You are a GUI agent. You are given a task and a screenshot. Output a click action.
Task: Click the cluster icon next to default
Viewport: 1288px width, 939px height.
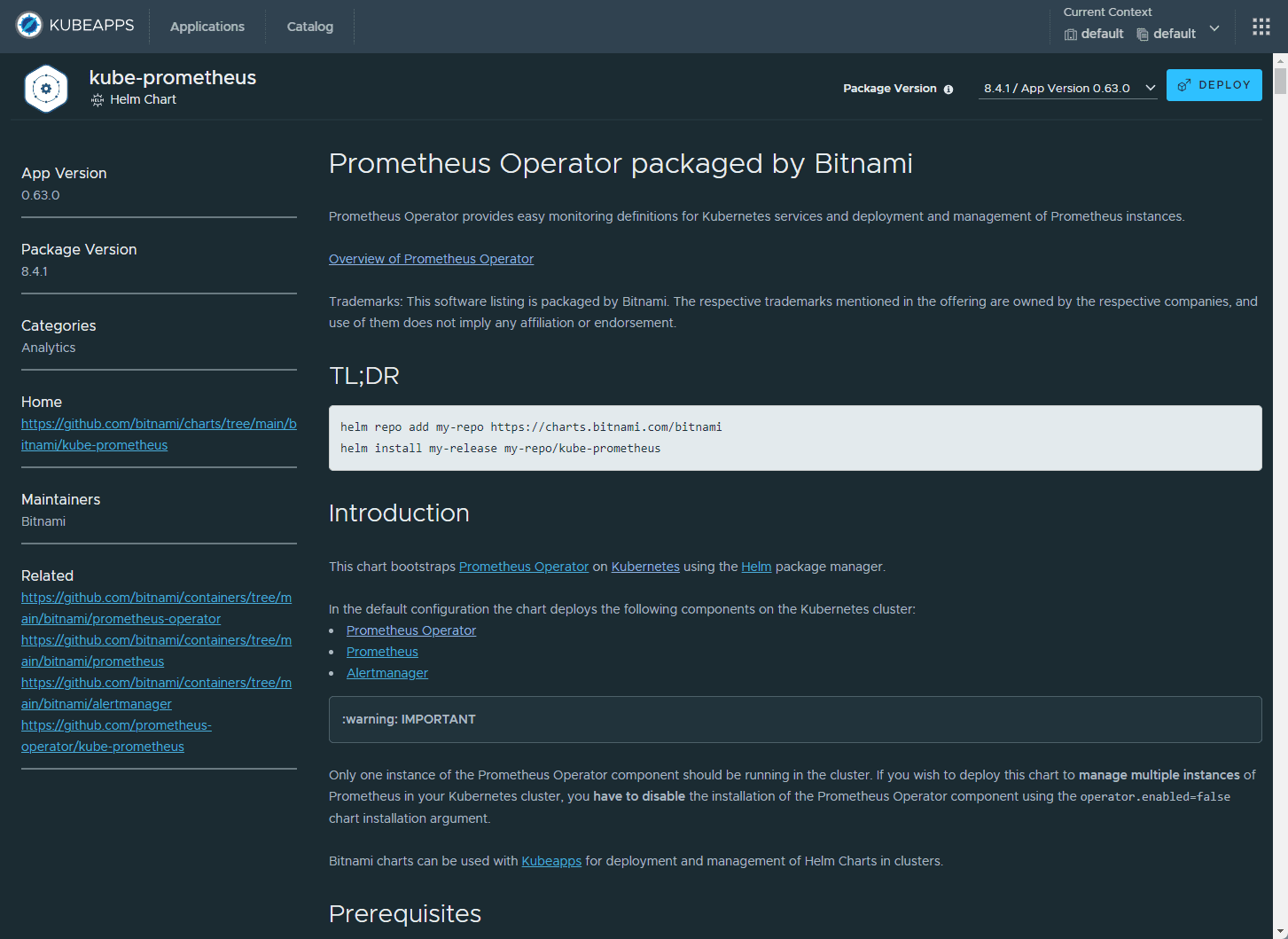coord(1071,35)
